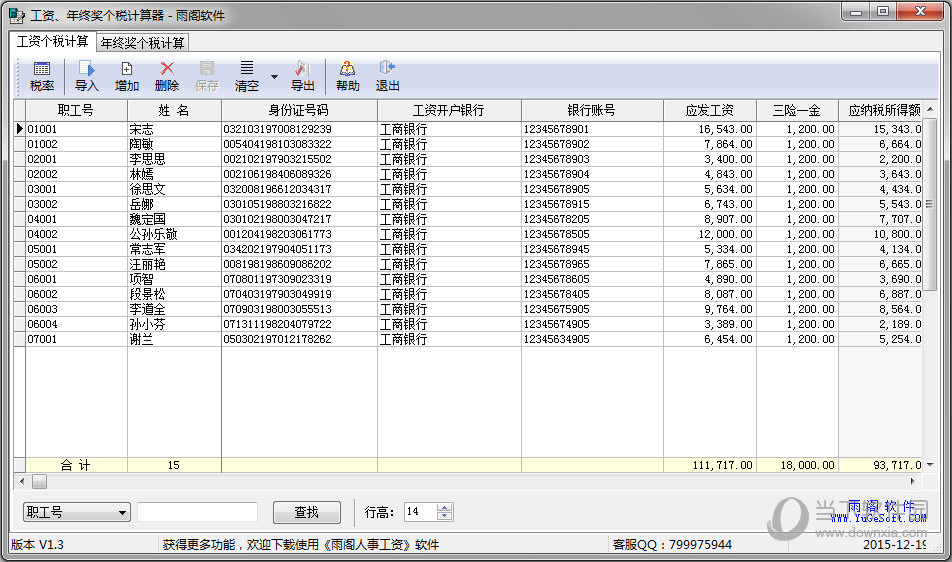This screenshot has width=952, height=562.
Task: Select the name cell 项智
Action: tap(174, 279)
